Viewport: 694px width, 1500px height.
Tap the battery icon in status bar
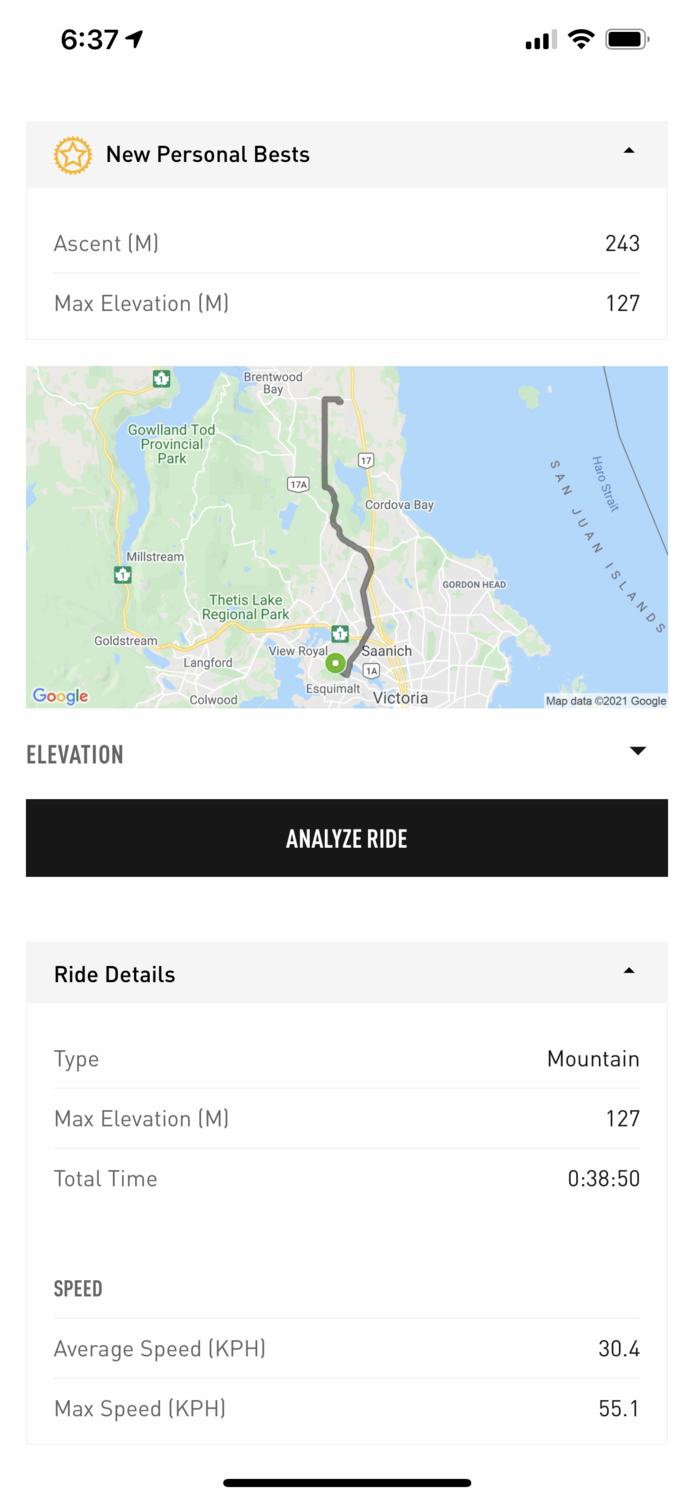(x=627, y=40)
